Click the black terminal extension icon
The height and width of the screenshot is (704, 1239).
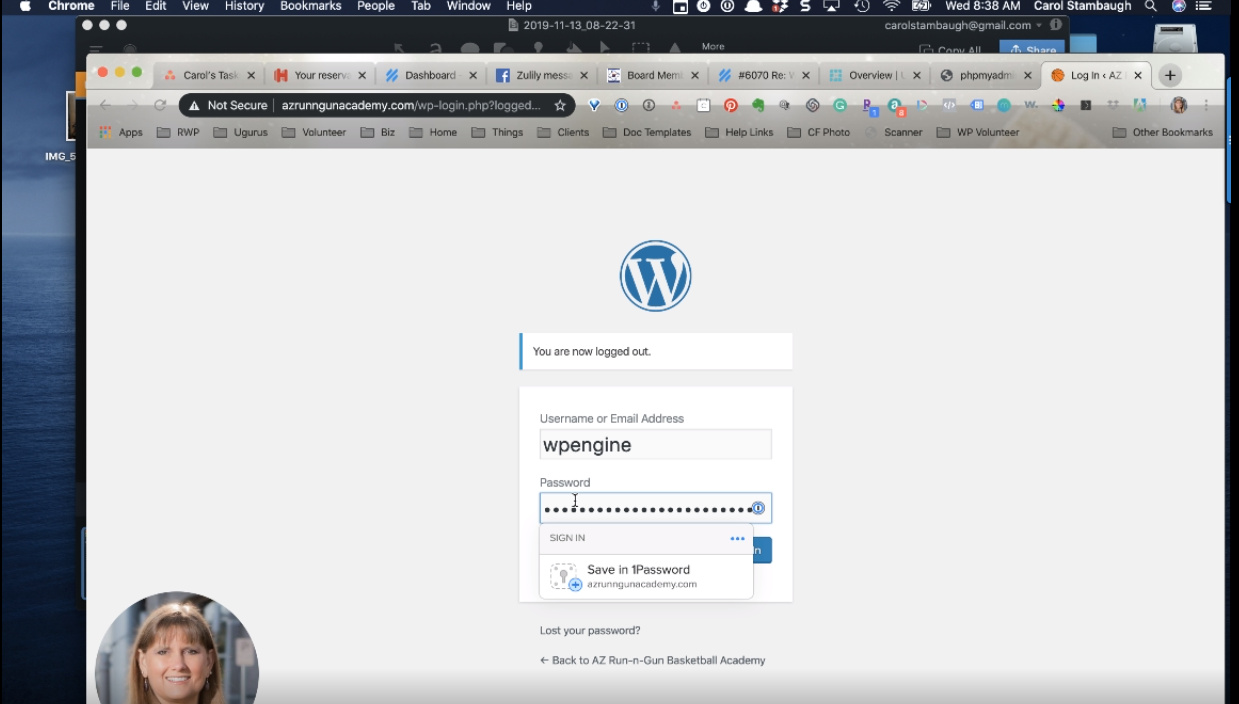click(1086, 105)
